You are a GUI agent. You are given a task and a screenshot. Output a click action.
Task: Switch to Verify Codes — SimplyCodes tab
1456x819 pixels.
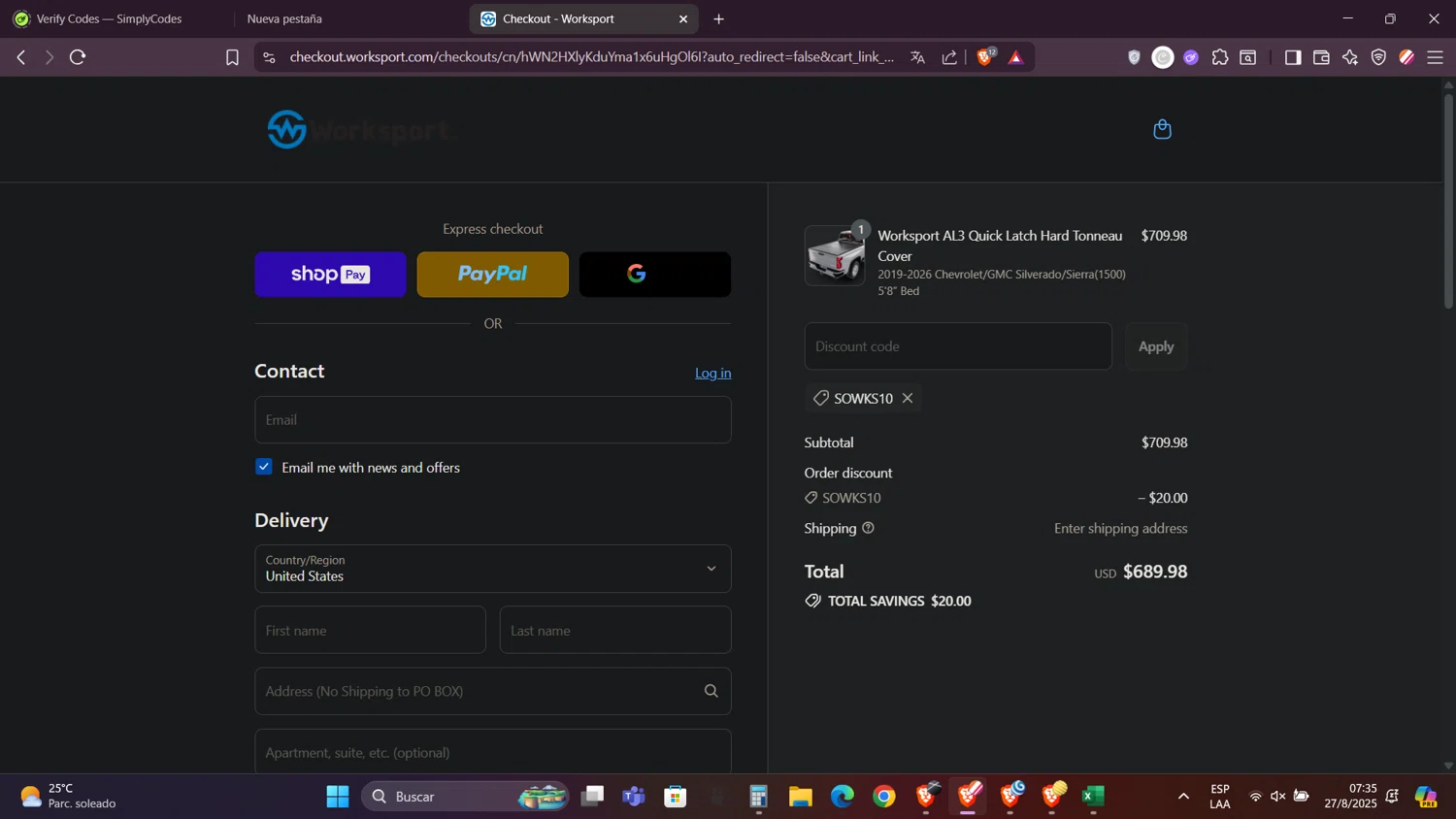[x=109, y=18]
